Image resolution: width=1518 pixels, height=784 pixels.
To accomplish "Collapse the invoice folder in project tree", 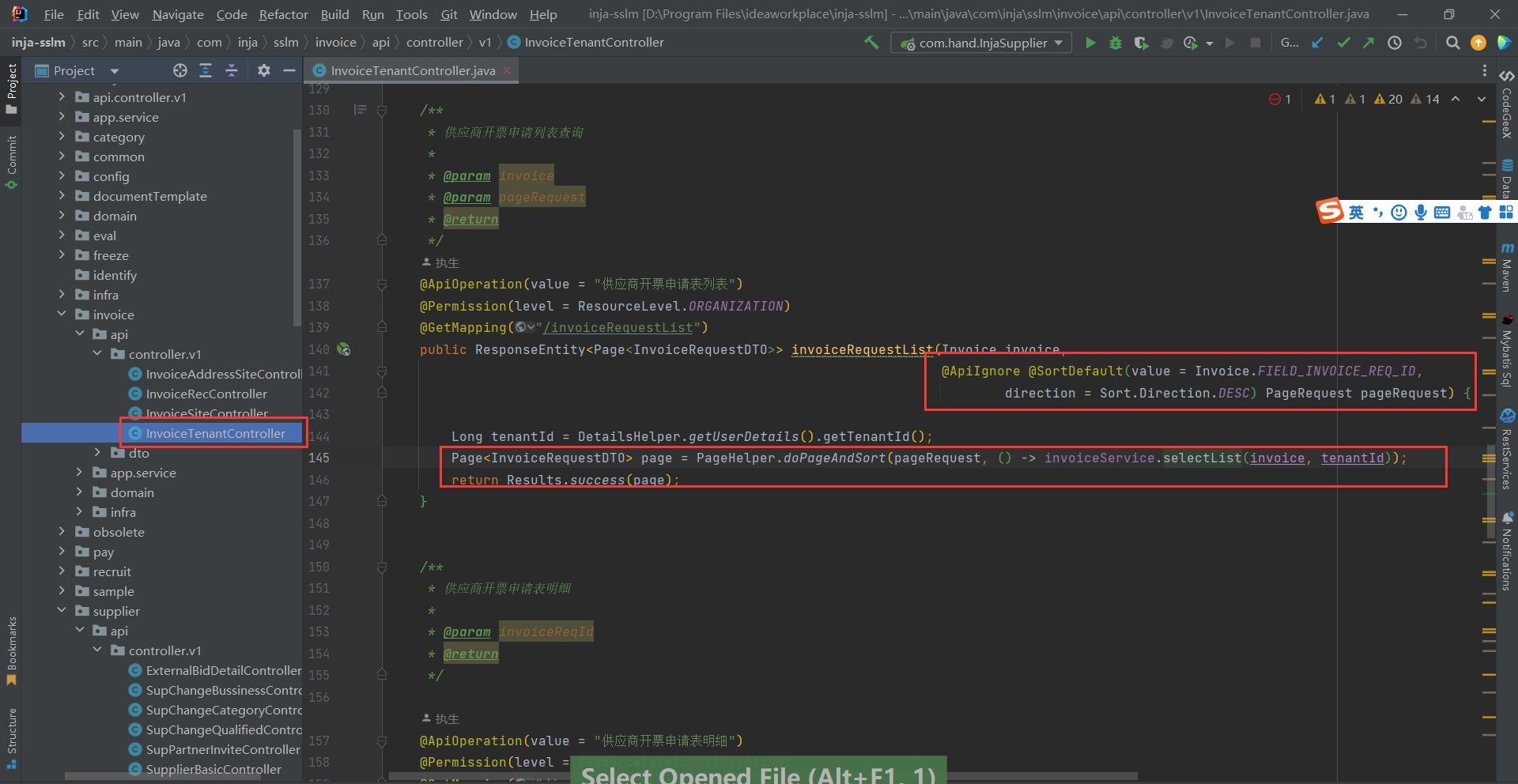I will click(x=62, y=315).
